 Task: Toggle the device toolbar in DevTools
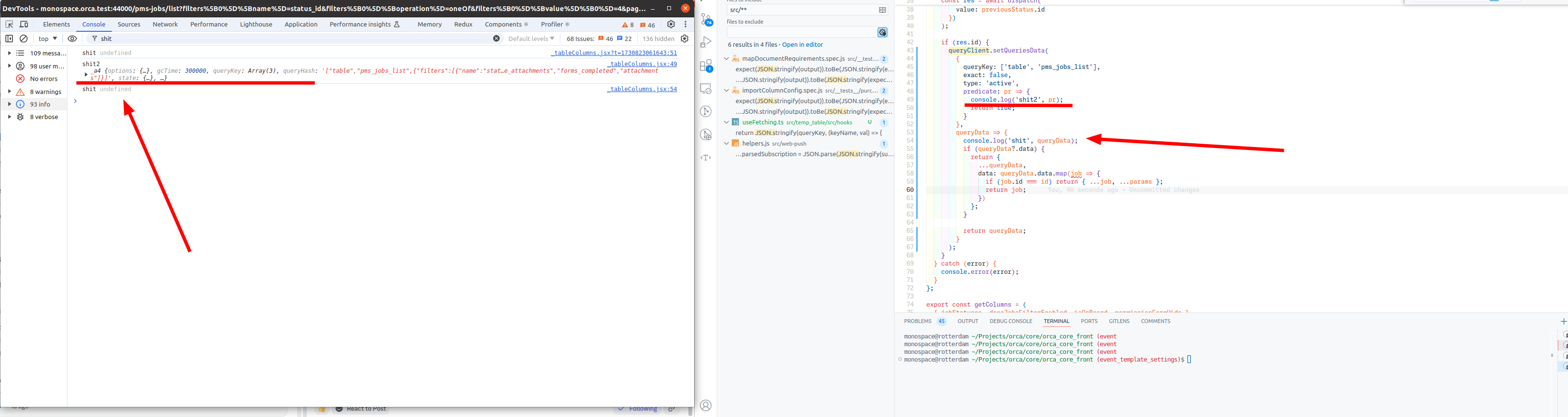[x=25, y=25]
